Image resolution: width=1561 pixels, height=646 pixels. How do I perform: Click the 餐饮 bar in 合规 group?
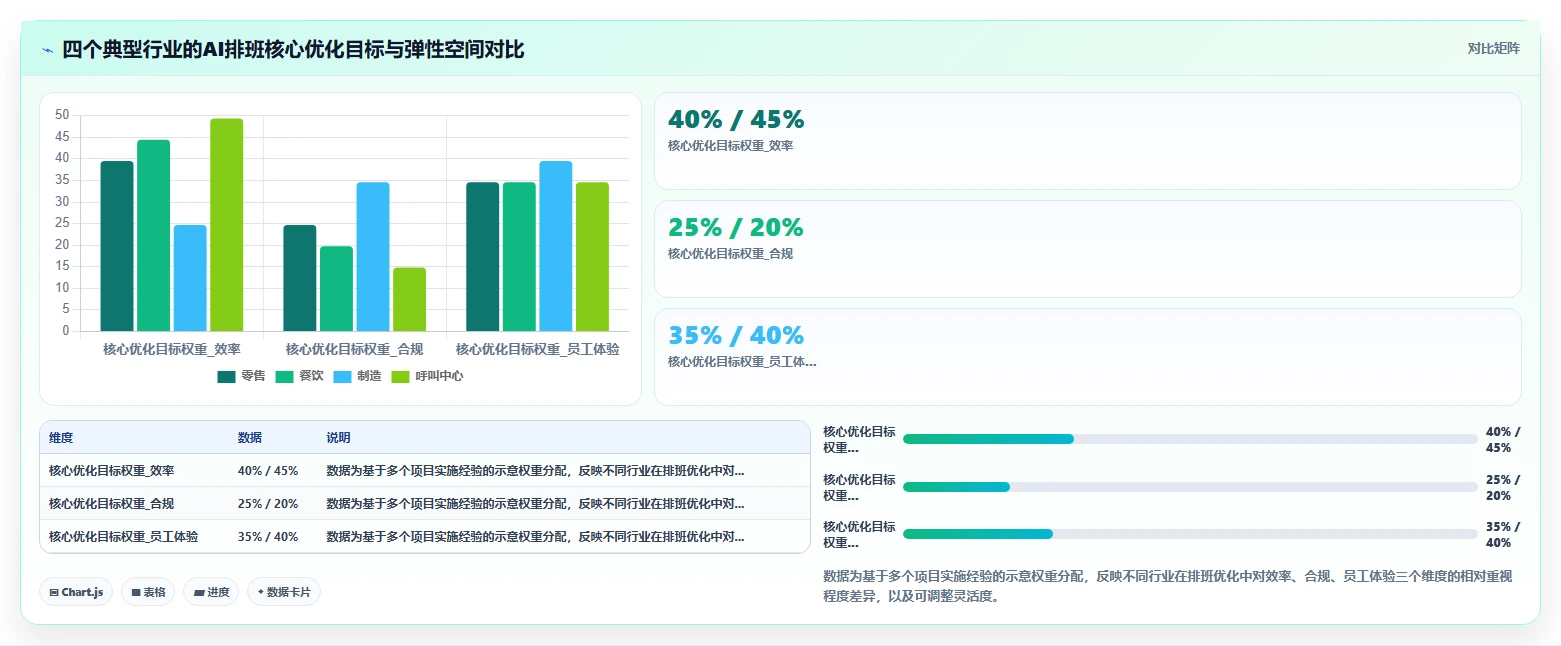click(336, 289)
